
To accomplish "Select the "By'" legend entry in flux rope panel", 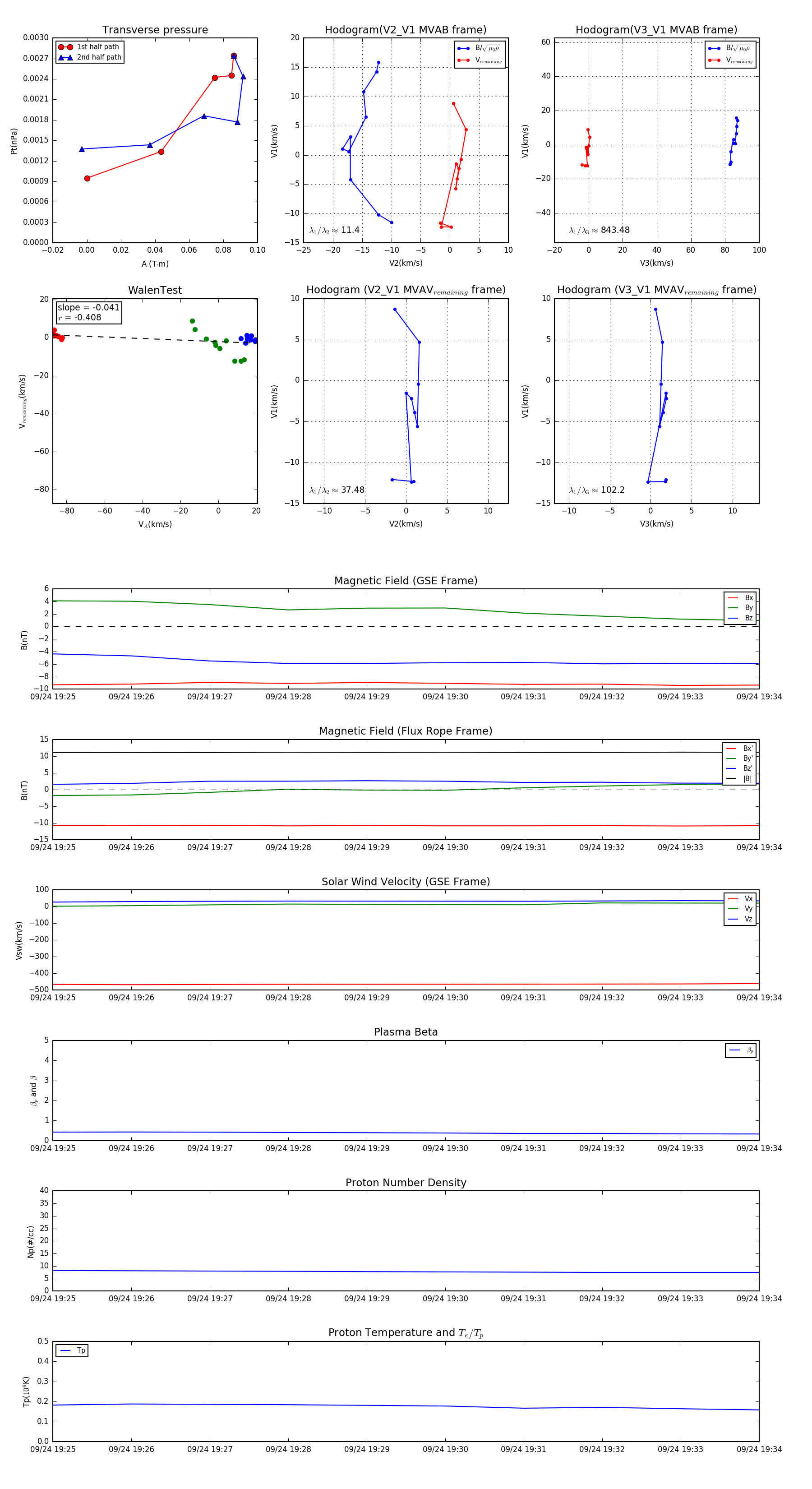I will [x=740, y=758].
